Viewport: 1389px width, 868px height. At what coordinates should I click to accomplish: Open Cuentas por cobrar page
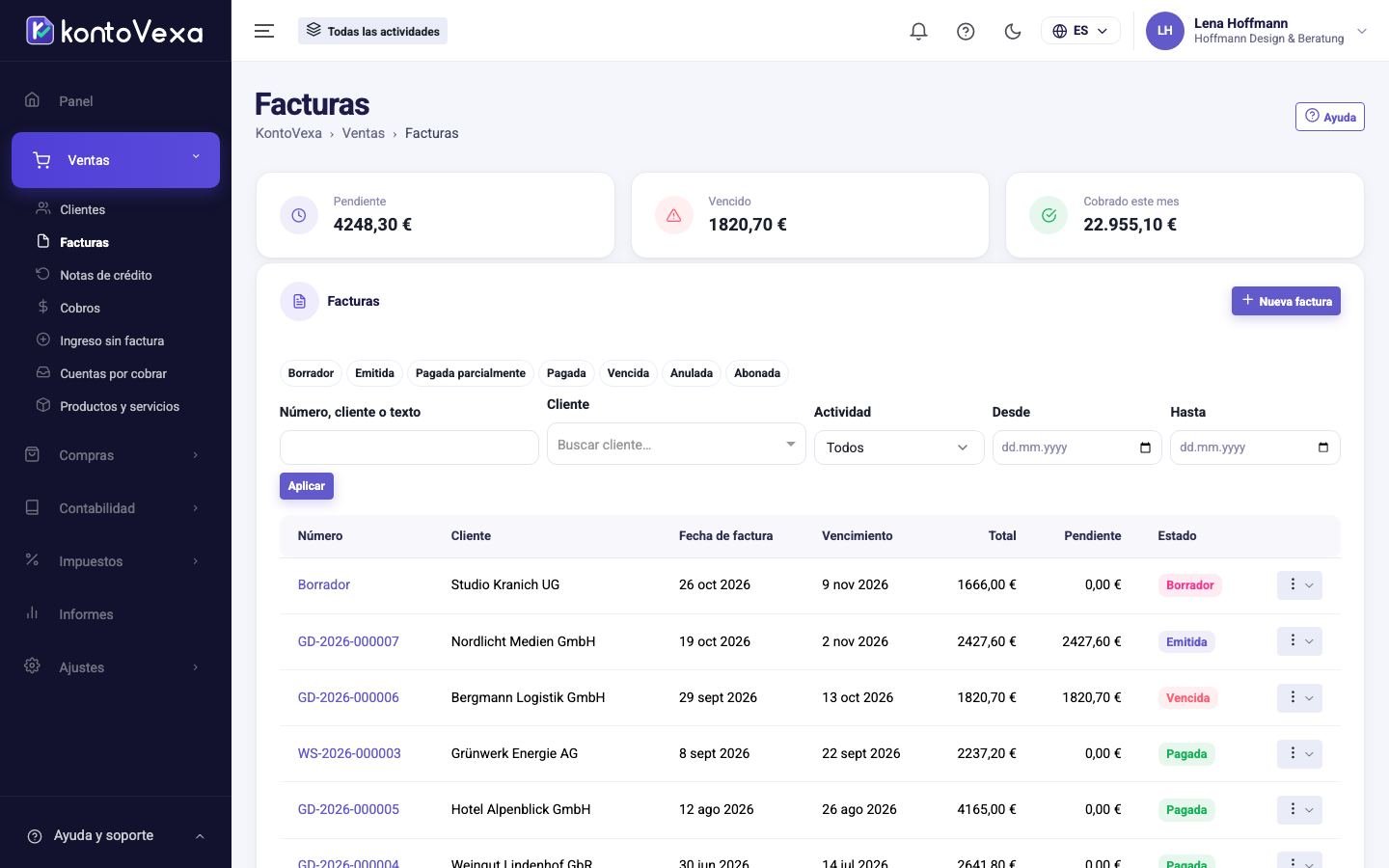coord(113,373)
